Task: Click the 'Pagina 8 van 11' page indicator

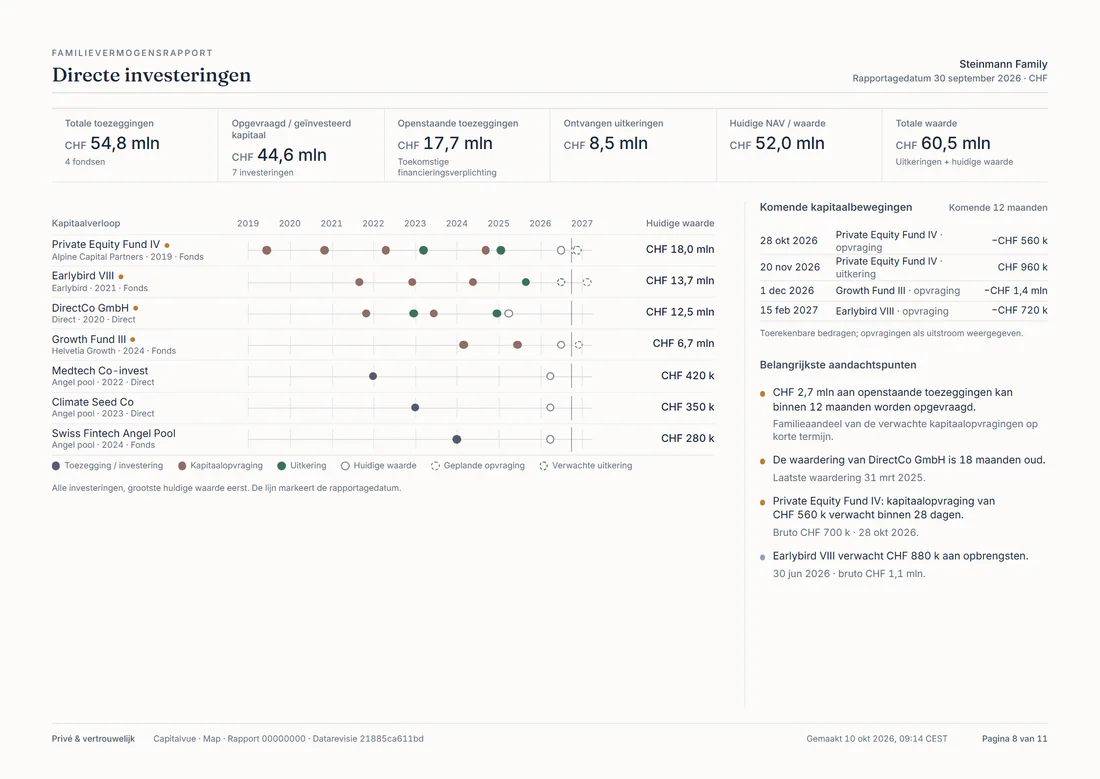Action: 1014,739
